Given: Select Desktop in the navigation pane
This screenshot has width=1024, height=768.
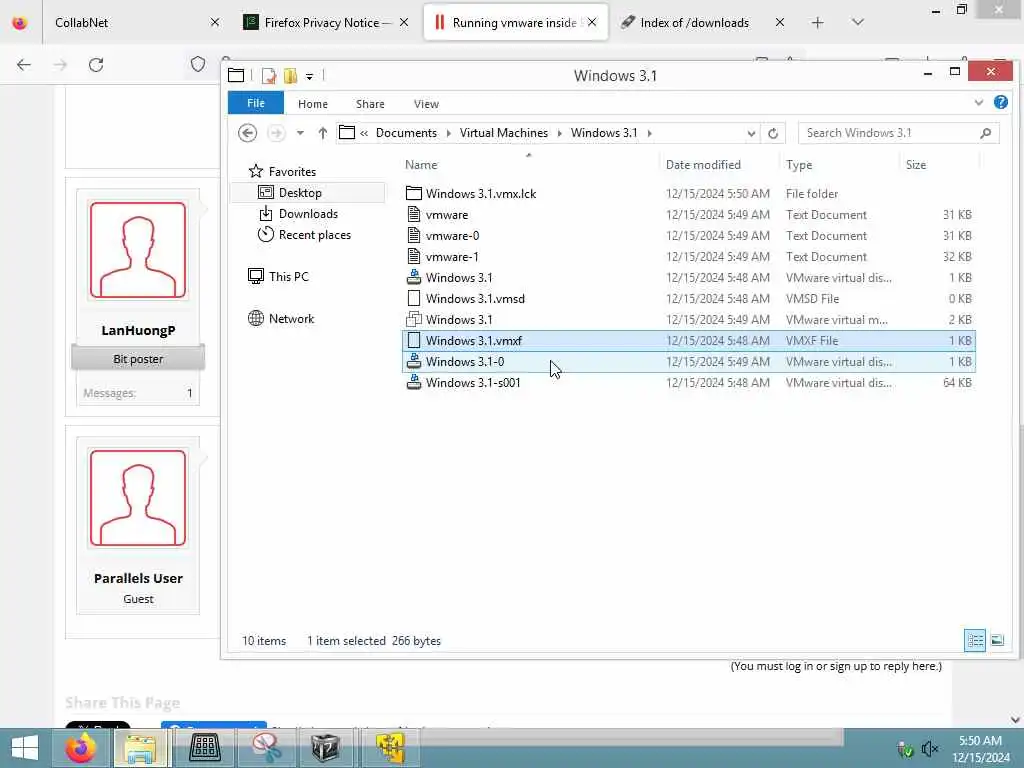Looking at the screenshot, I should click(300, 193).
